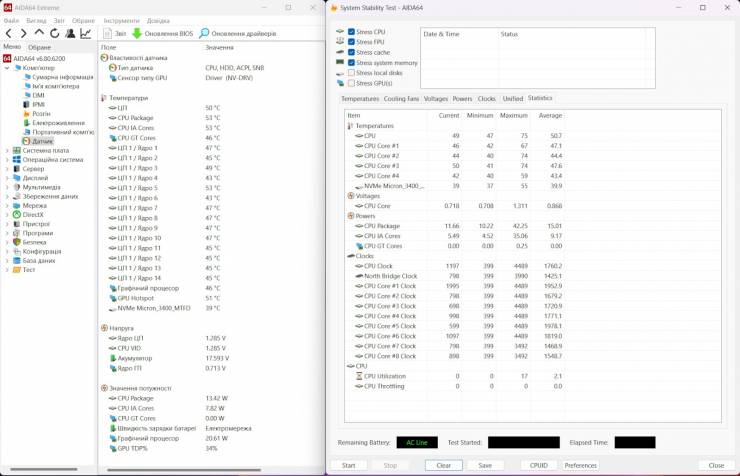
Task: Click the Up arrow in AIDA64 toolbar
Action: 39,33
